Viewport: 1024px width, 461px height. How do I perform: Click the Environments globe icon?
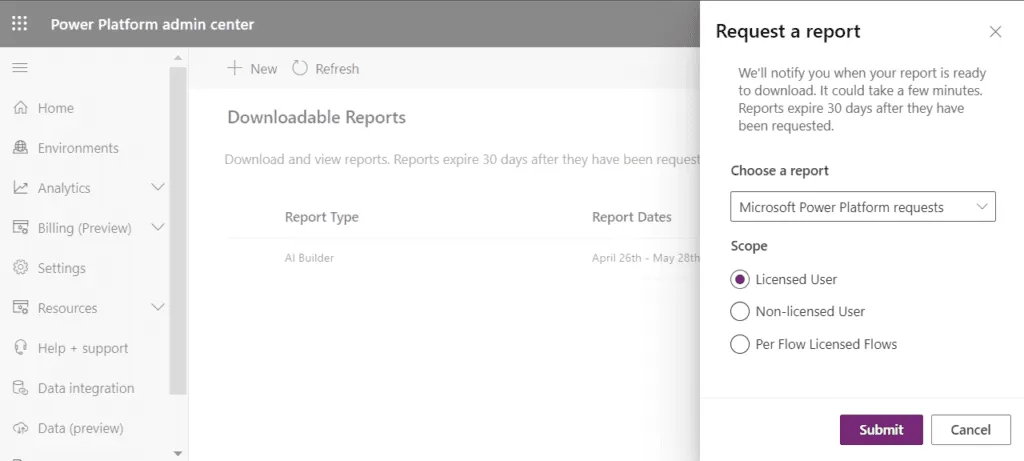tap(20, 148)
